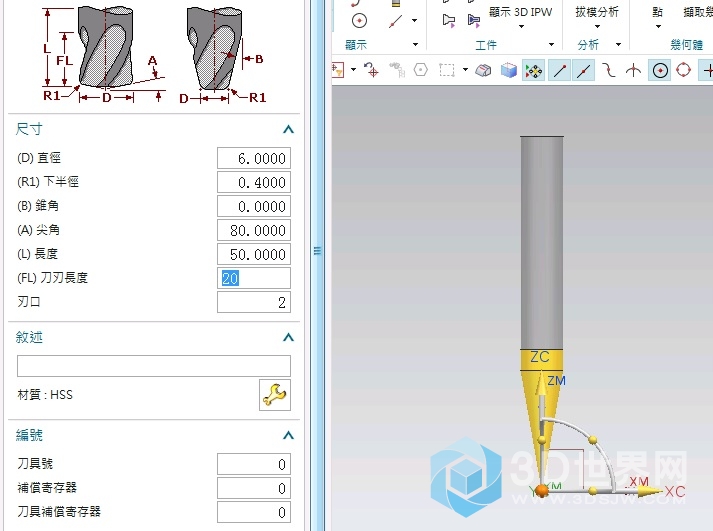
Task: Click the arc center snap point icon
Action: point(659,70)
